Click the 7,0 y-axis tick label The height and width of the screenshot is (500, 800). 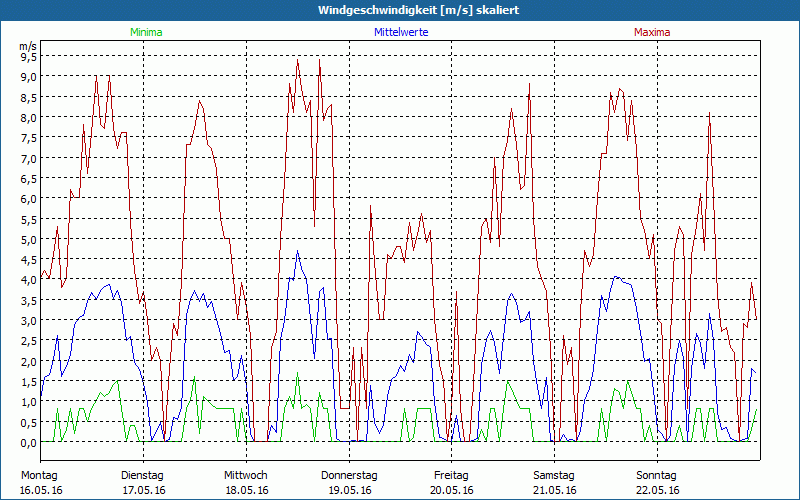pyautogui.click(x=28, y=158)
